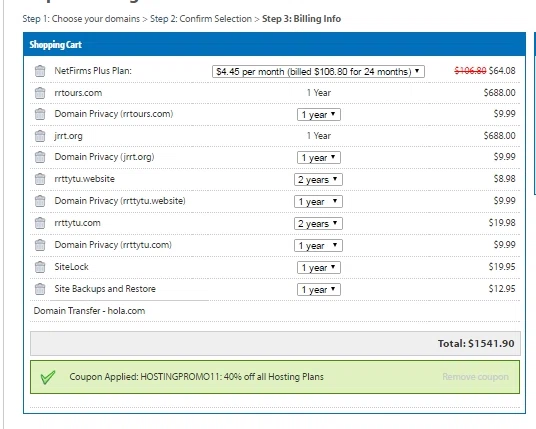The image size is (536, 429).
Task: Click Coupon Applied HOSTINGPROMO11 message
Action: click(x=197, y=377)
